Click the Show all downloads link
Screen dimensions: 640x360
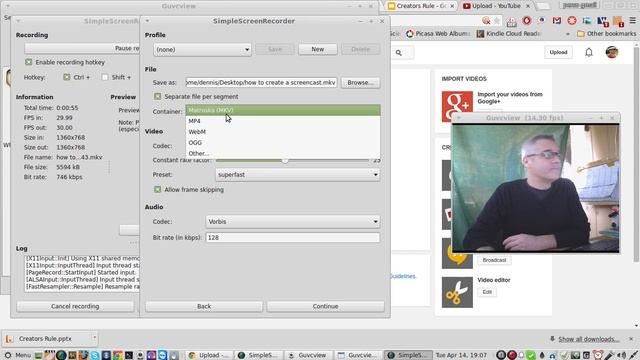pyautogui.click(x=589, y=339)
